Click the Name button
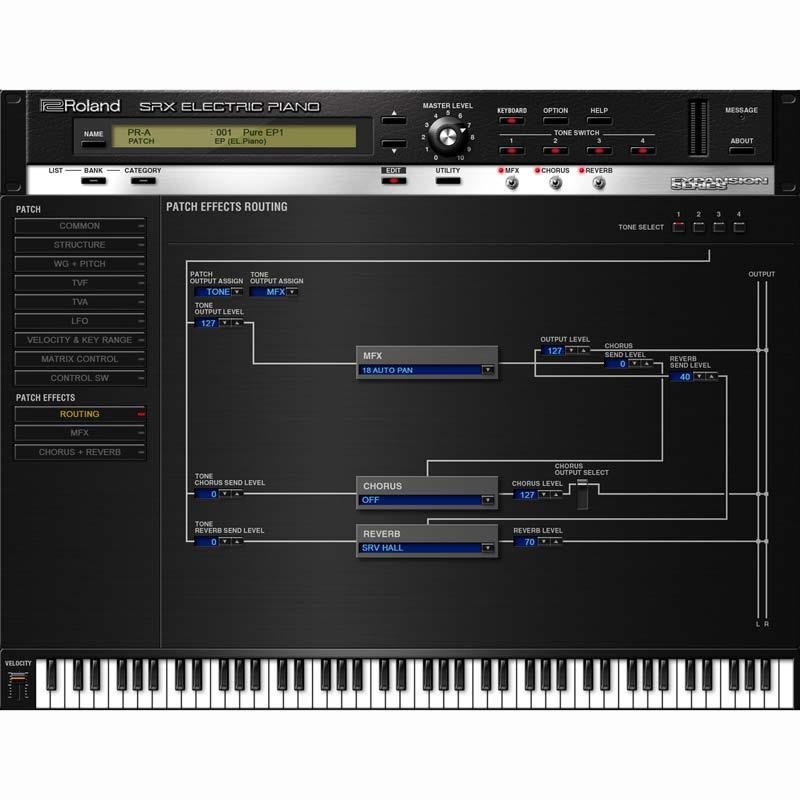 click(x=93, y=144)
